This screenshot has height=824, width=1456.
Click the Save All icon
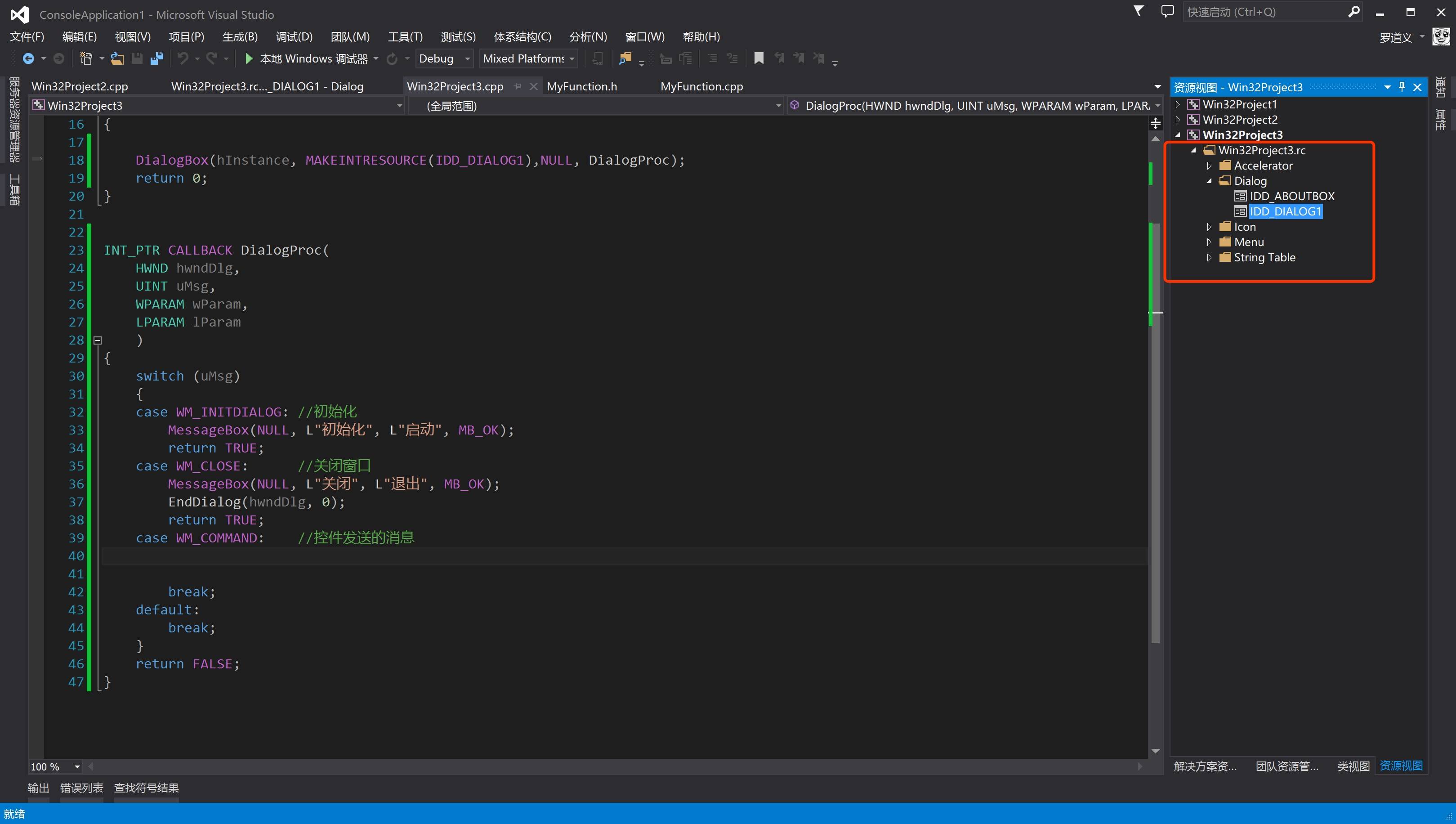156,58
